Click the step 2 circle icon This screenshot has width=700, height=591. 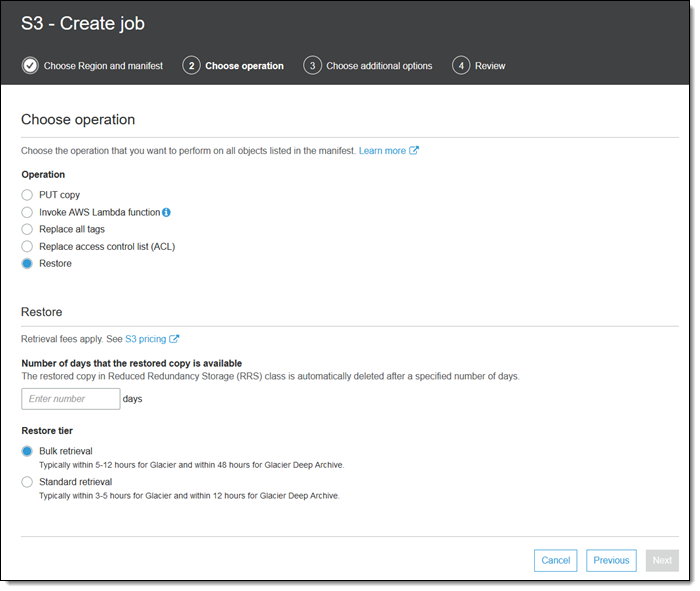(191, 66)
